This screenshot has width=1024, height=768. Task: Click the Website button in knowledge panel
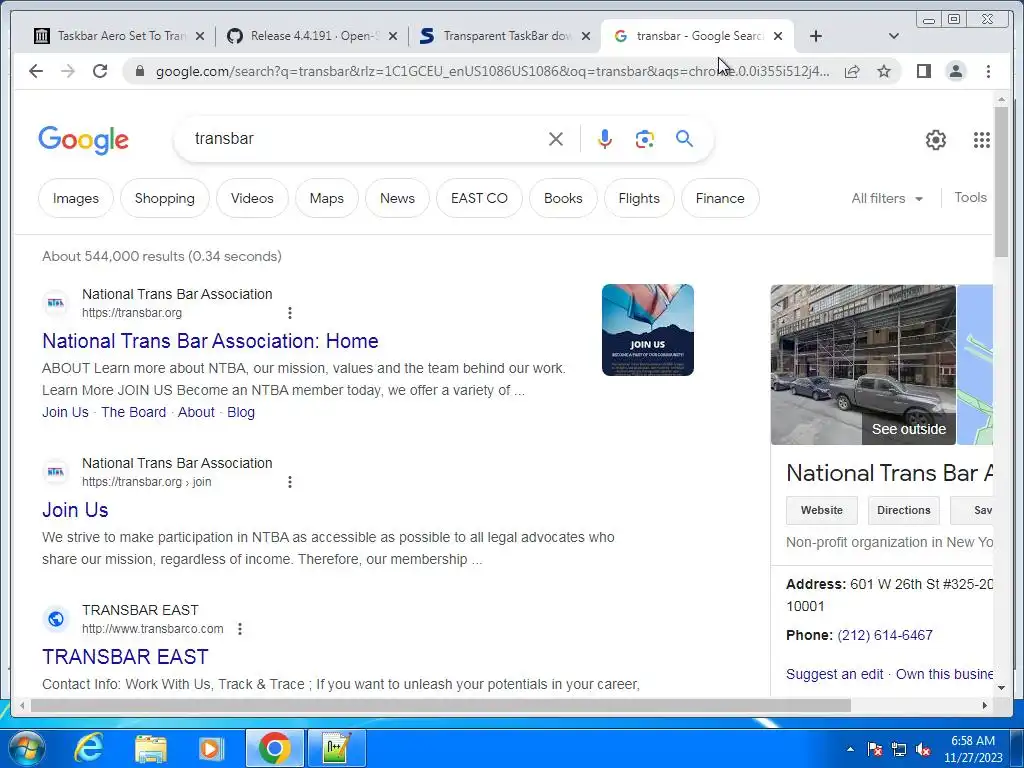pyautogui.click(x=822, y=510)
